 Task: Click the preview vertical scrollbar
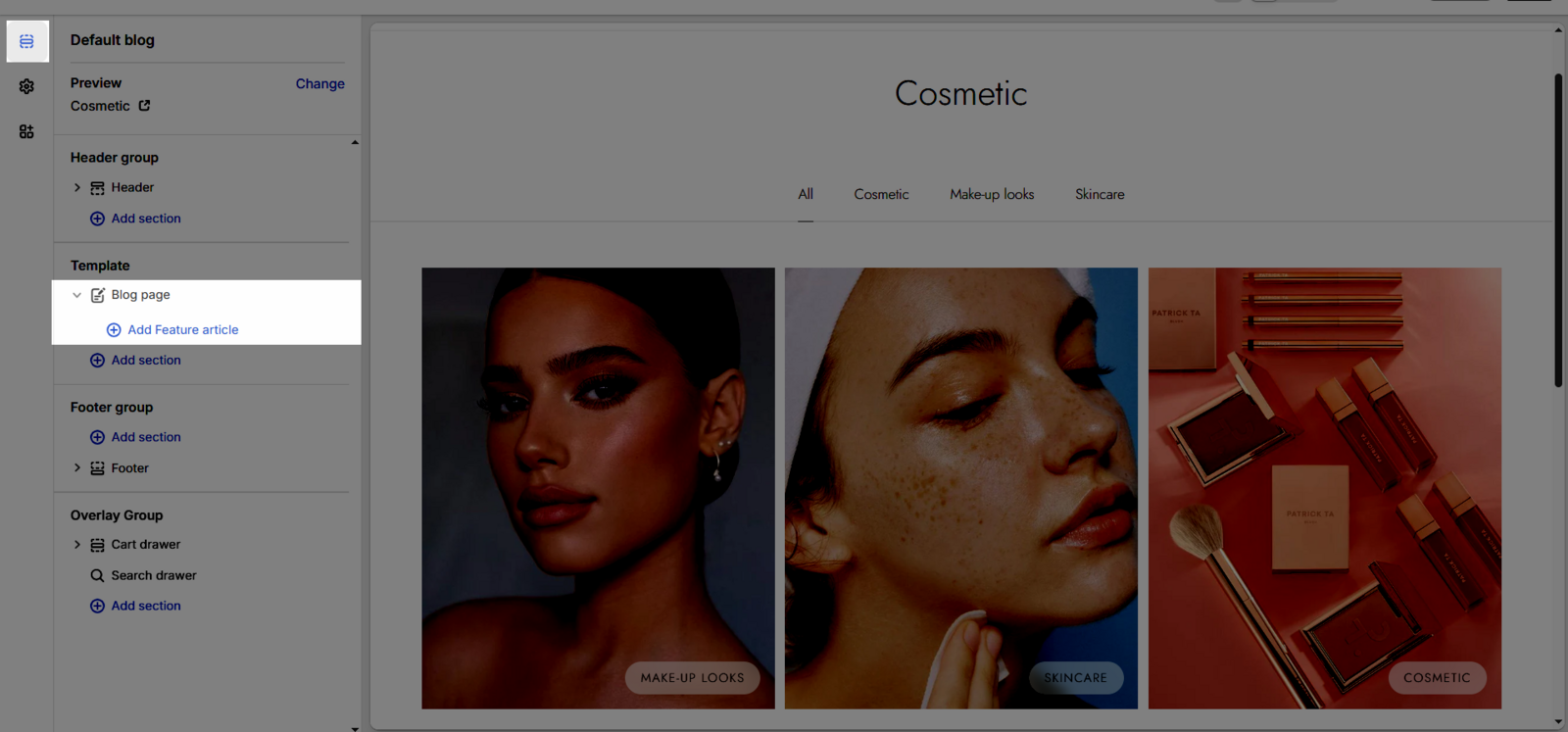tap(1557, 230)
